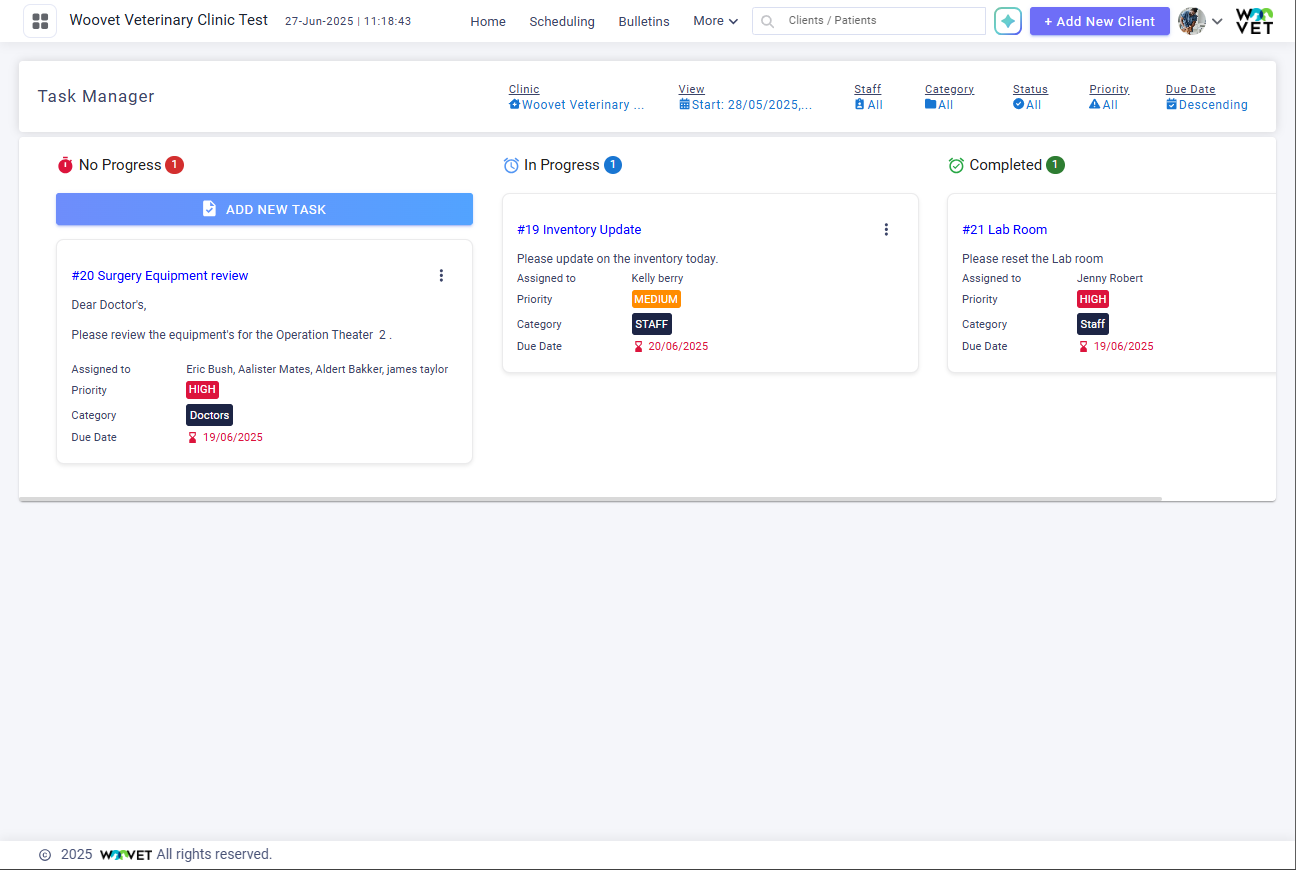This screenshot has width=1296, height=870.
Task: Toggle Due Date sorting from Descending
Action: point(1206,104)
